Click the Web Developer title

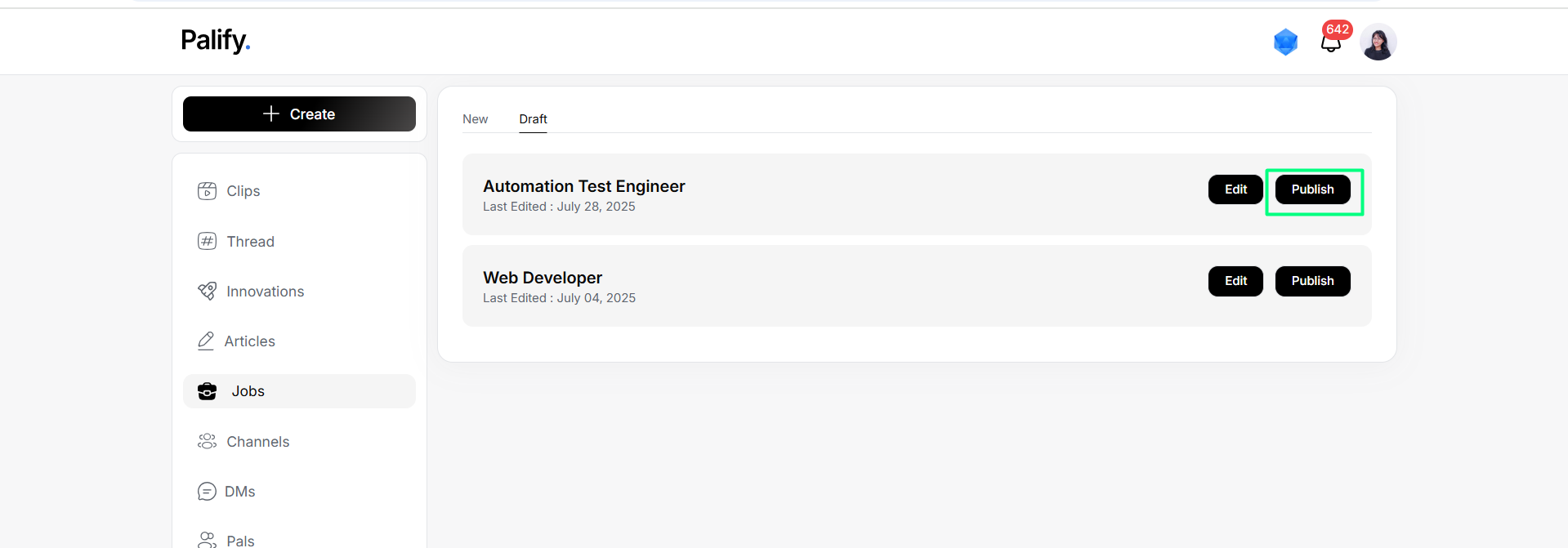(543, 278)
